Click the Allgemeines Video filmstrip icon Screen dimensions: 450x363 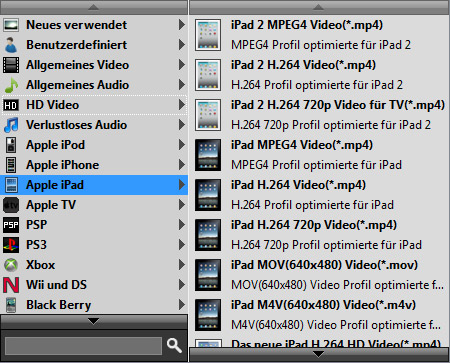(x=11, y=65)
